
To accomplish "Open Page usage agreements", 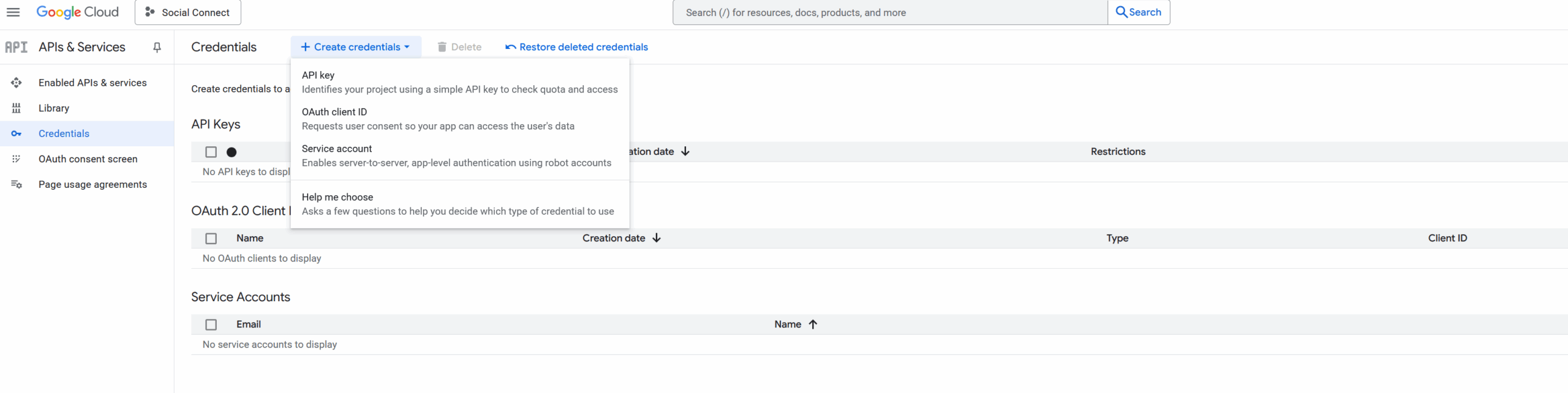I will click(87, 184).
